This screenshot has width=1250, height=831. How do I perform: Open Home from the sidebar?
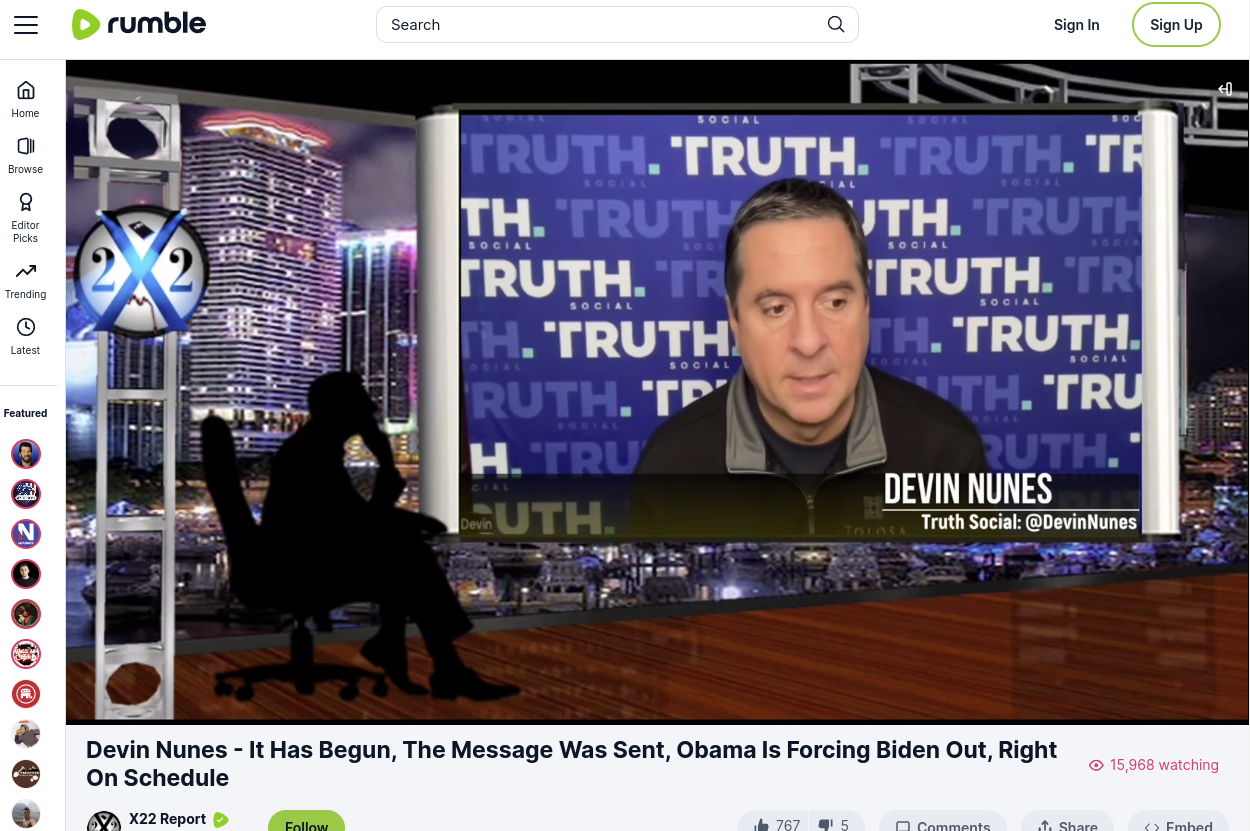(26, 99)
